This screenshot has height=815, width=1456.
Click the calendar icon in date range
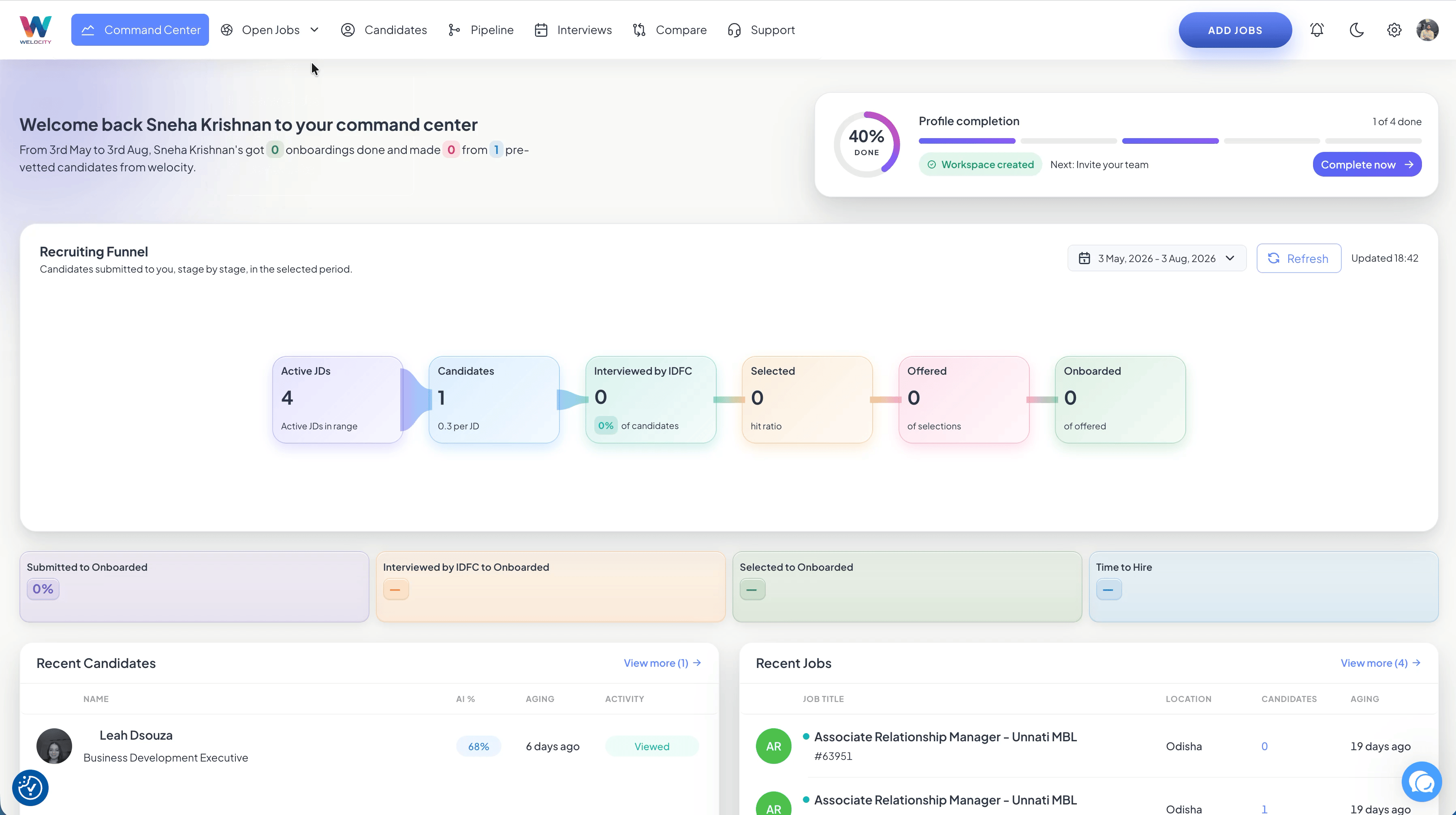[1084, 258]
